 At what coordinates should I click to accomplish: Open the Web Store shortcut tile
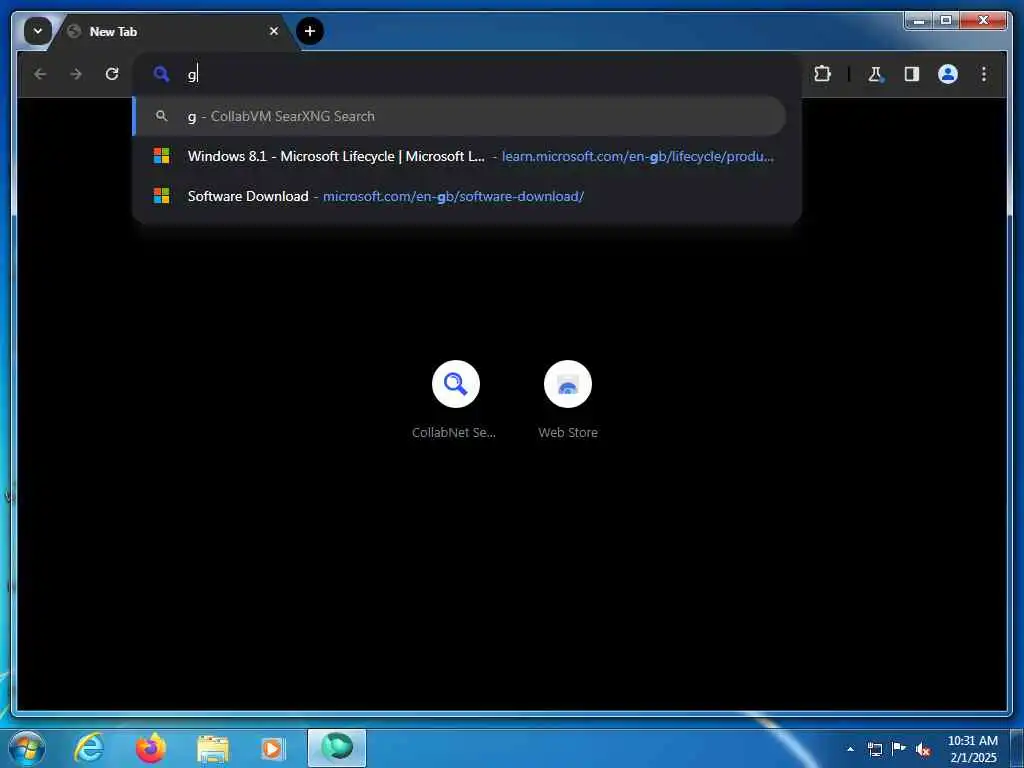click(568, 398)
